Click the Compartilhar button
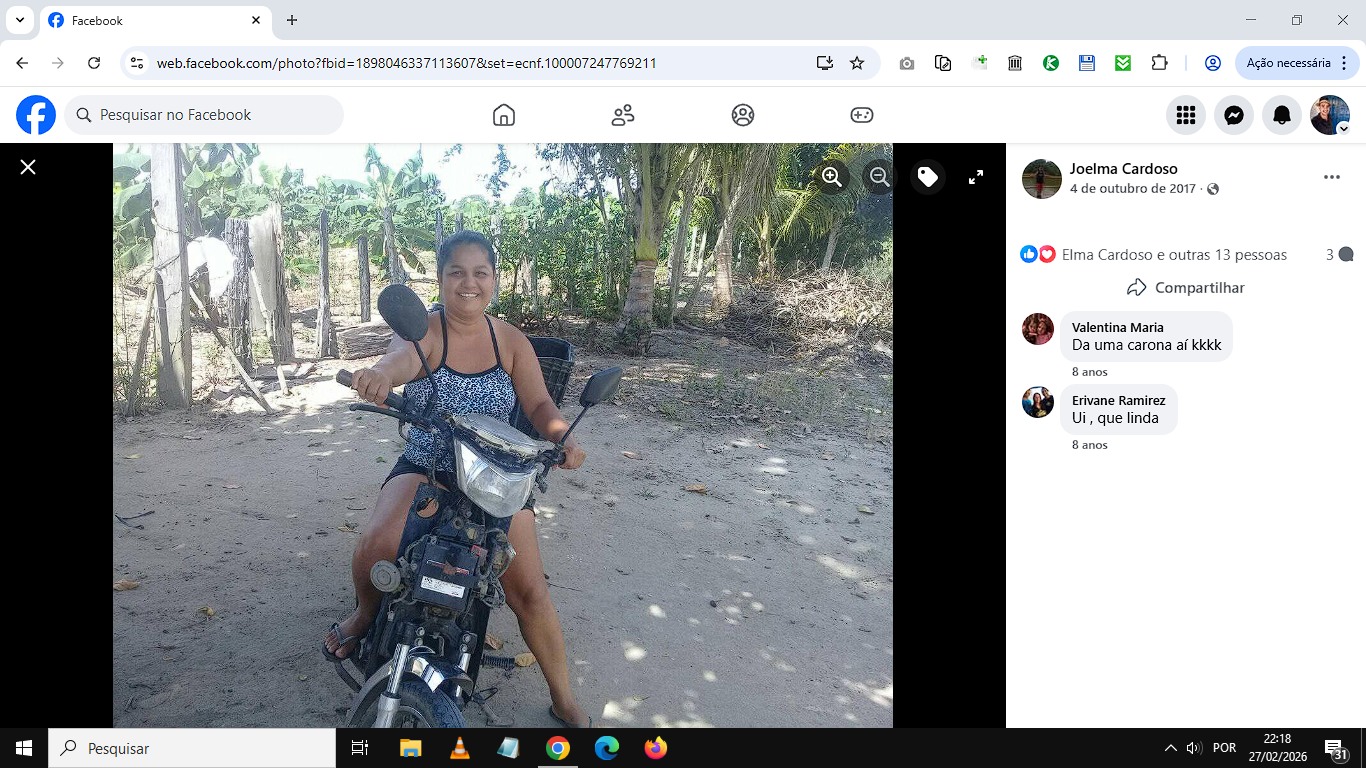Image resolution: width=1366 pixels, height=768 pixels. click(x=1186, y=288)
